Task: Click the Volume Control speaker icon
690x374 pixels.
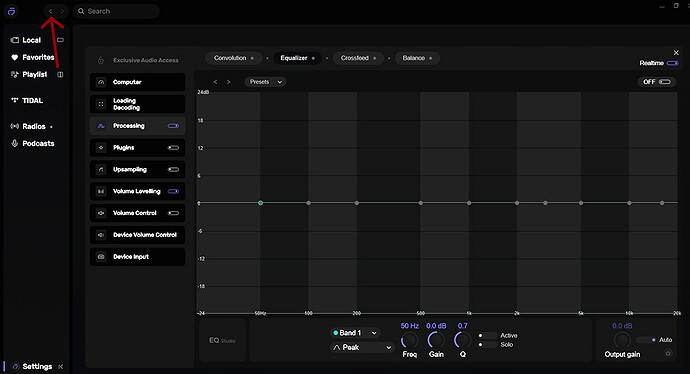Action: [x=101, y=213]
